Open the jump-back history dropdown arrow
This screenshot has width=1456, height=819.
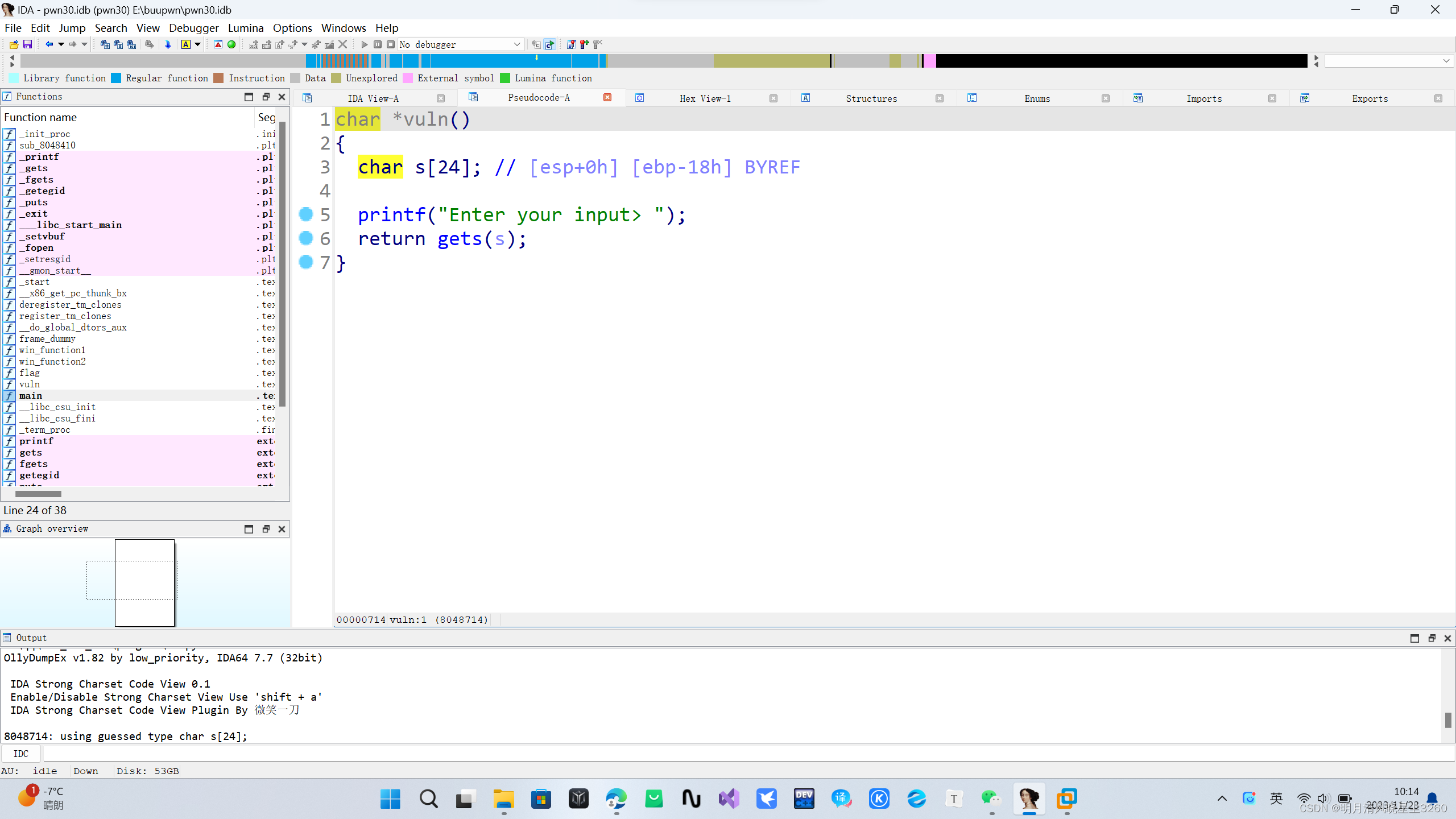coord(61,44)
